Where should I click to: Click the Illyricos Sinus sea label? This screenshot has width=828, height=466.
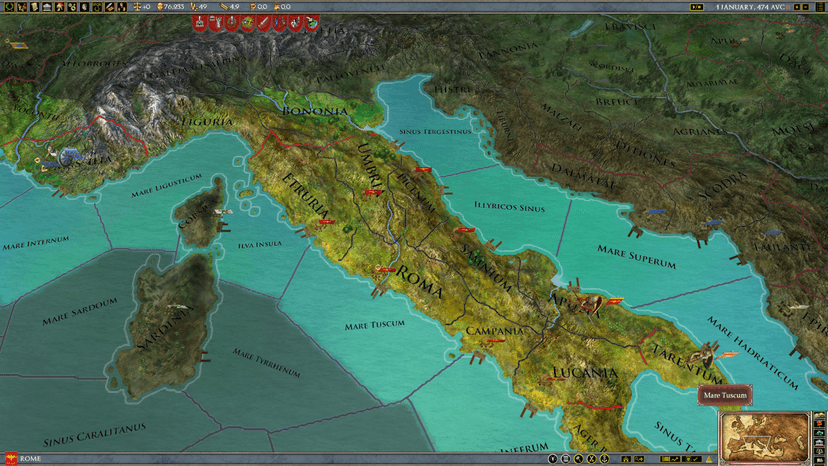coord(509,207)
